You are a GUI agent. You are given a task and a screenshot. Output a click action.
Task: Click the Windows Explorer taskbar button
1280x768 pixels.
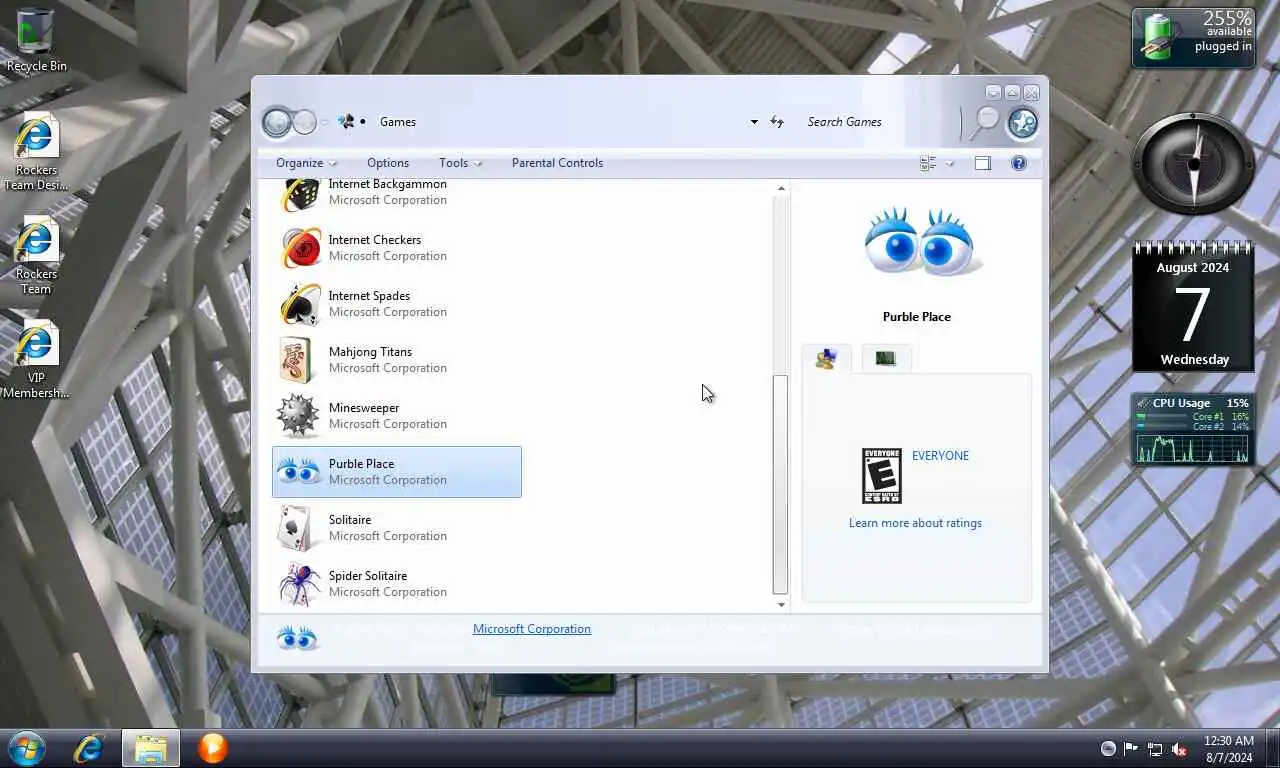[151, 748]
